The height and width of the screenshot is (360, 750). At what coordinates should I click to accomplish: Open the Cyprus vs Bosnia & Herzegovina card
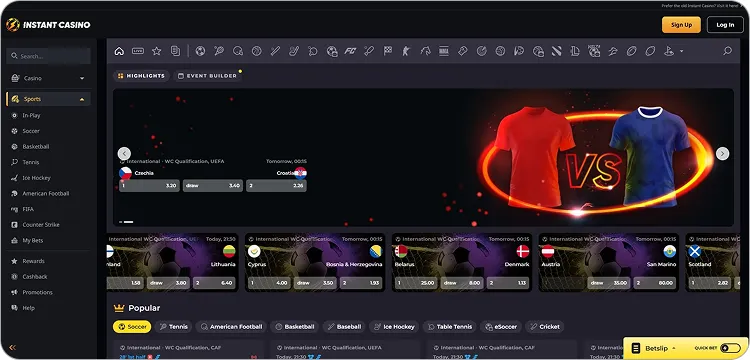click(315, 262)
